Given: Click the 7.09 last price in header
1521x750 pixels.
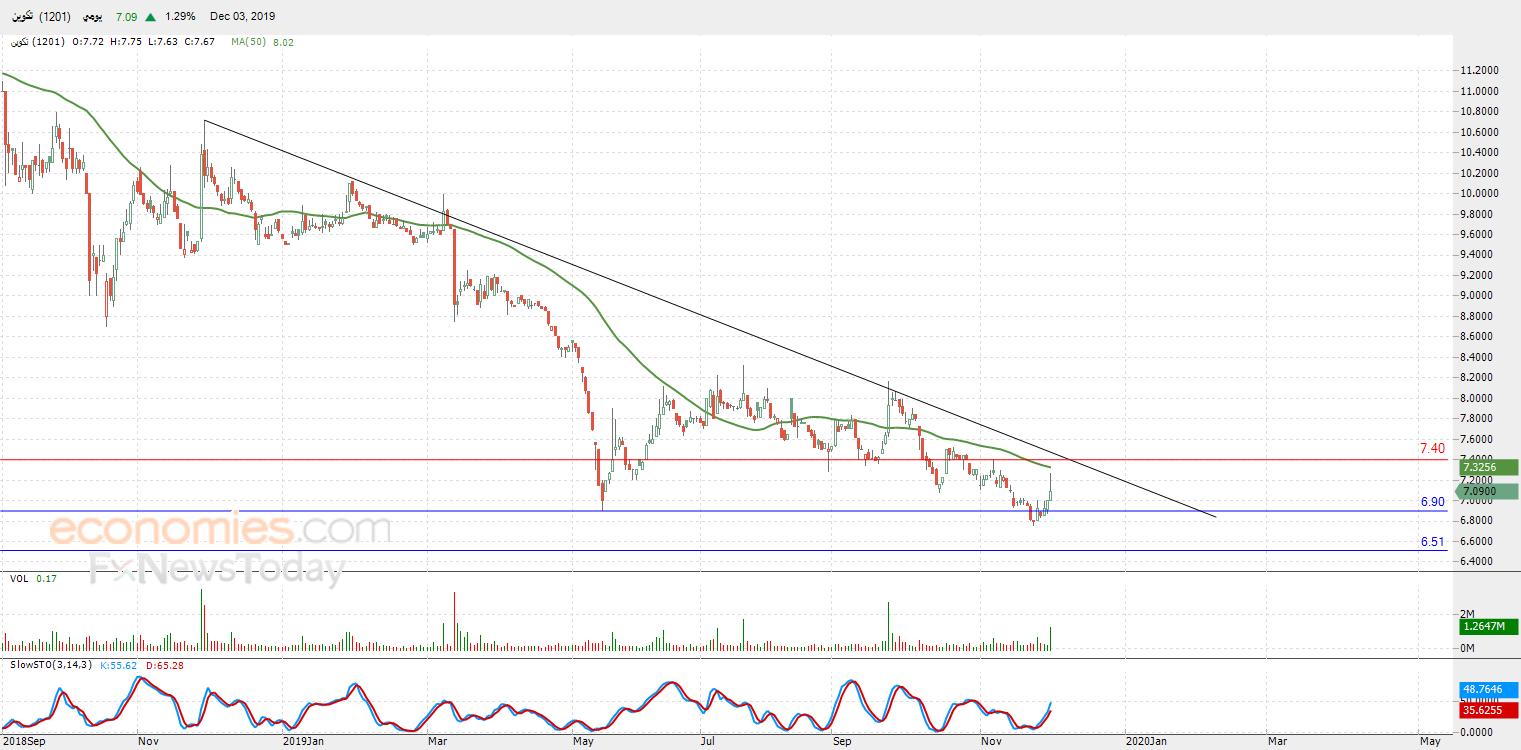Looking at the screenshot, I should point(127,17).
